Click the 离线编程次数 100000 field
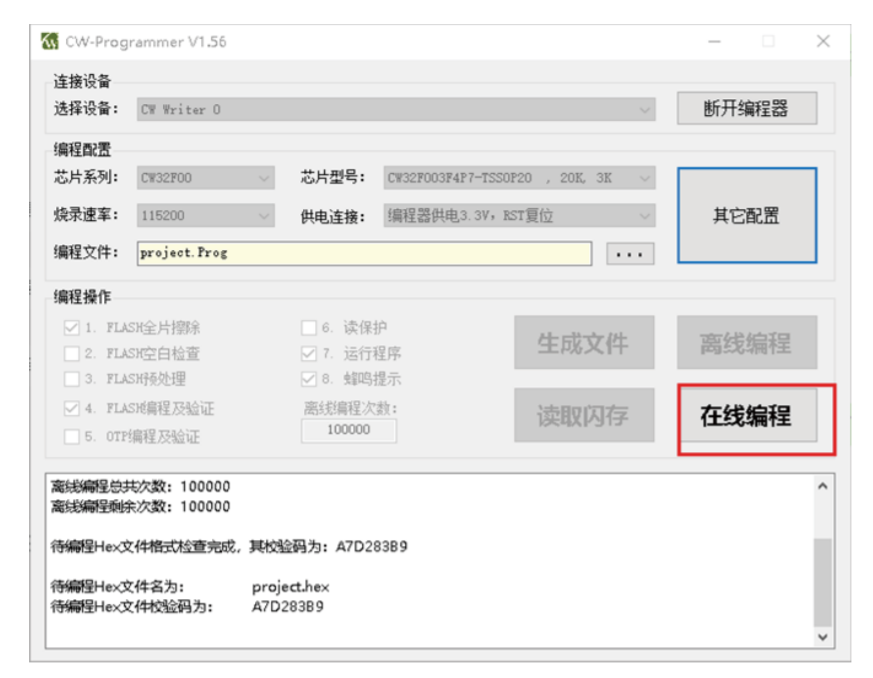Viewport: 873px width, 678px height. (x=349, y=430)
